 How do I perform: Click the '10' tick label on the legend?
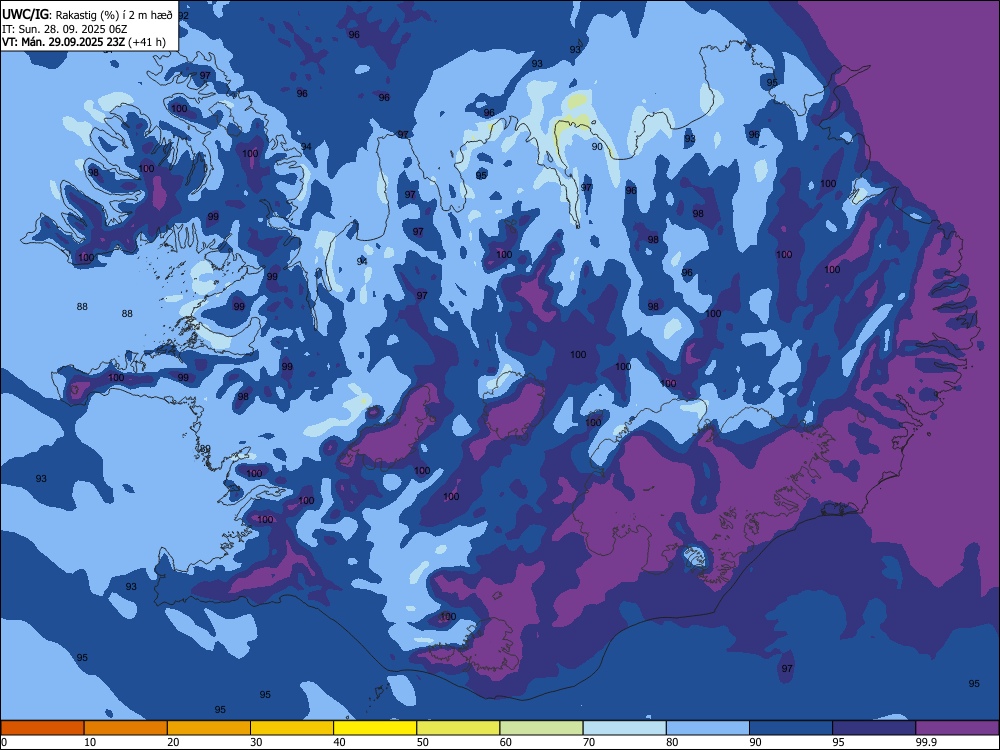[x=90, y=742]
